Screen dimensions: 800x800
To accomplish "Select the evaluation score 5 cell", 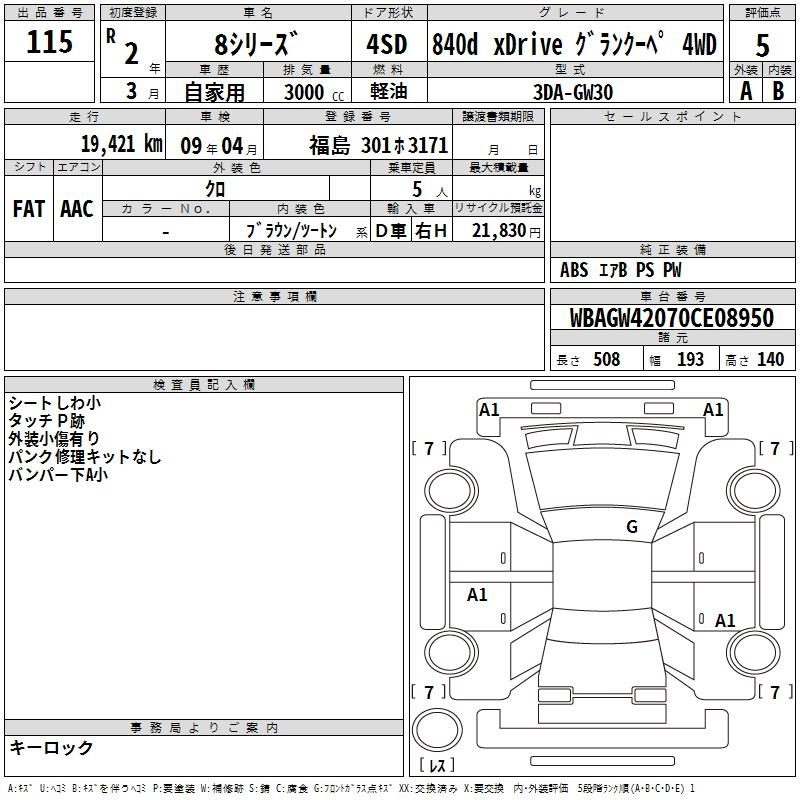I will pos(762,42).
